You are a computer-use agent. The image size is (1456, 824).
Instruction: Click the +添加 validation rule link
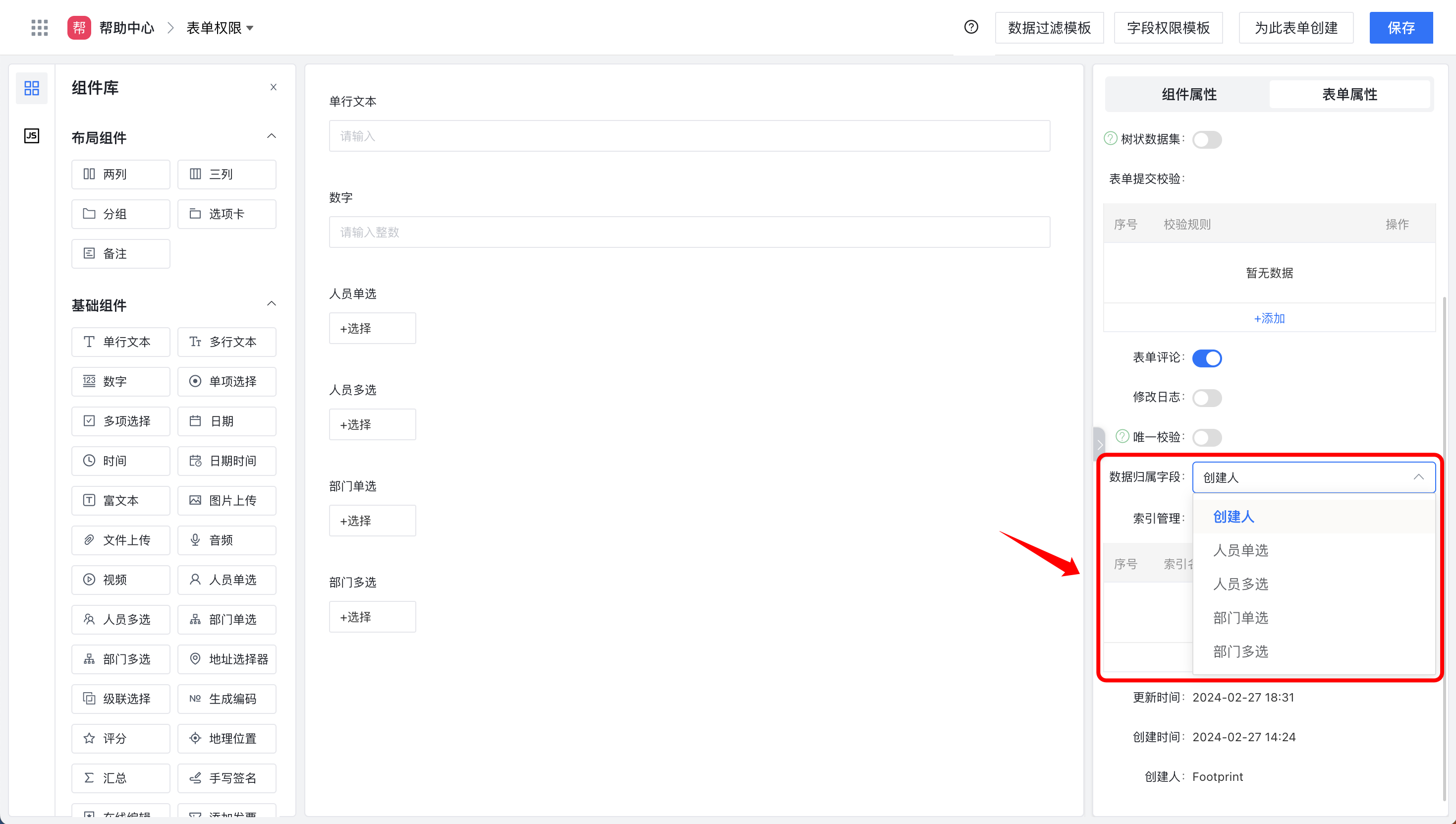point(1269,318)
